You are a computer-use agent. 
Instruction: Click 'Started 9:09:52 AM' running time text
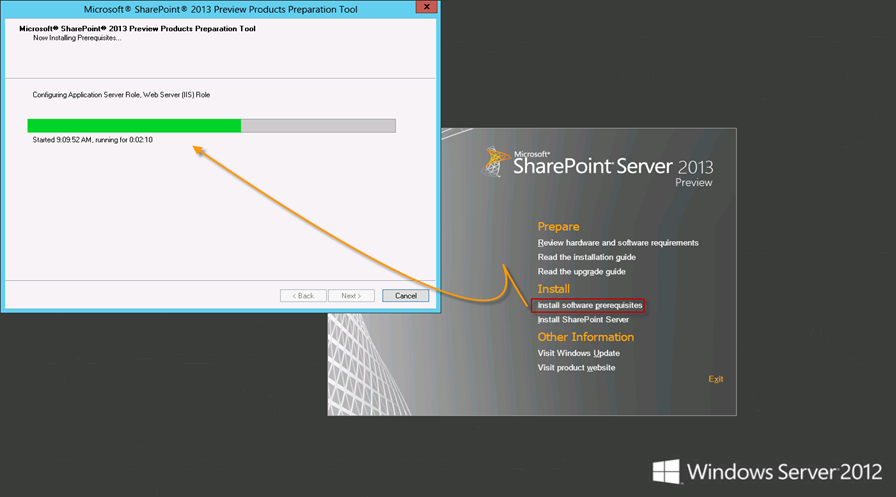pyautogui.click(x=93, y=139)
